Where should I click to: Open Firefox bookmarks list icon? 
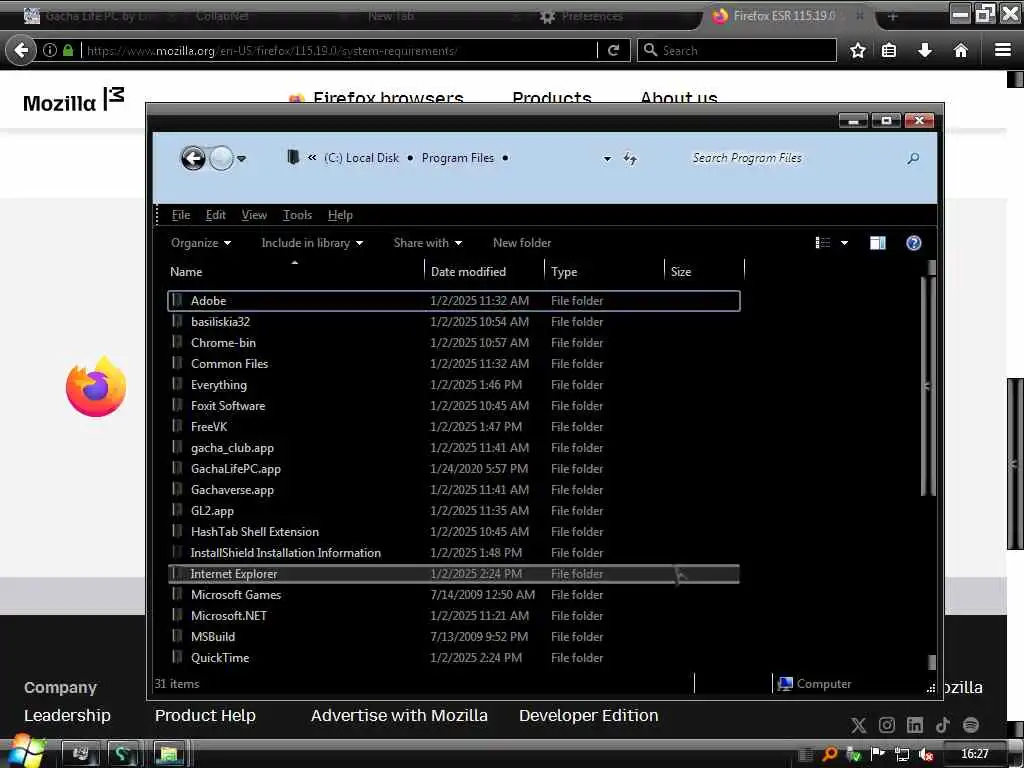889,50
